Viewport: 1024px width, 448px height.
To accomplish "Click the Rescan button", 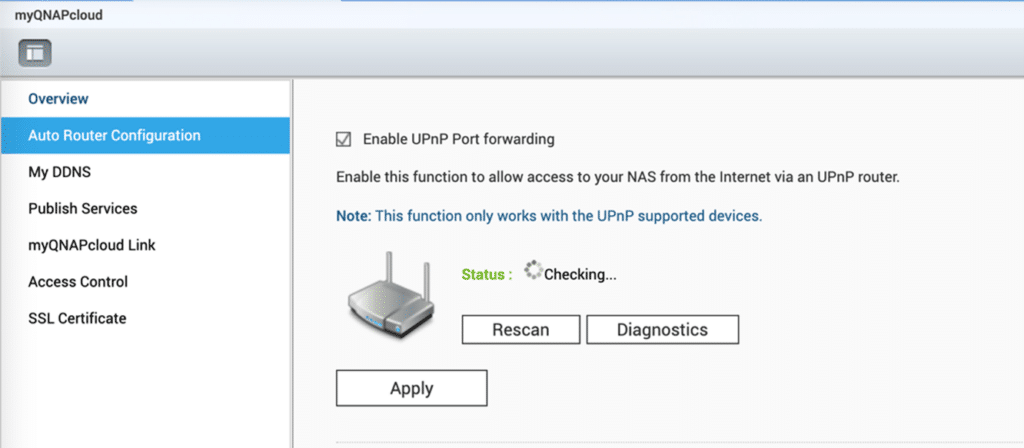I will [x=520, y=330].
